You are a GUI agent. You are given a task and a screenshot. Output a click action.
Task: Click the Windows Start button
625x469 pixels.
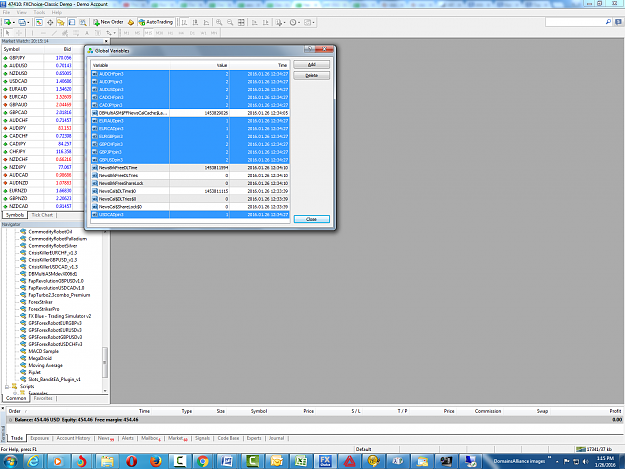coord(10,461)
